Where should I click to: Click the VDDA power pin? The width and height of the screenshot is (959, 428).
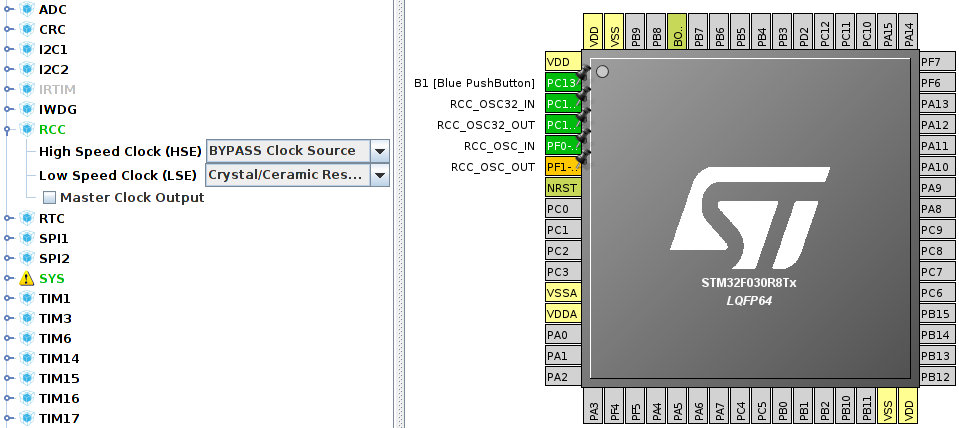click(563, 314)
